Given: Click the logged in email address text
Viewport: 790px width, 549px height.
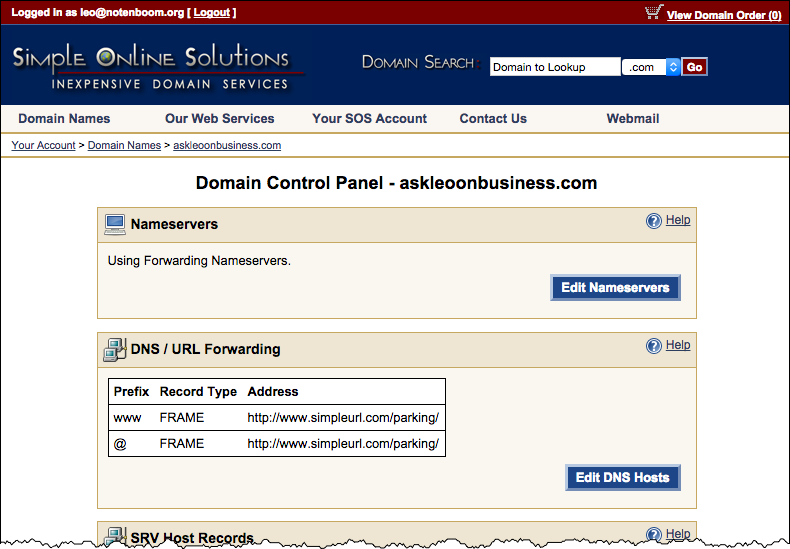Looking at the screenshot, I should pos(133,13).
